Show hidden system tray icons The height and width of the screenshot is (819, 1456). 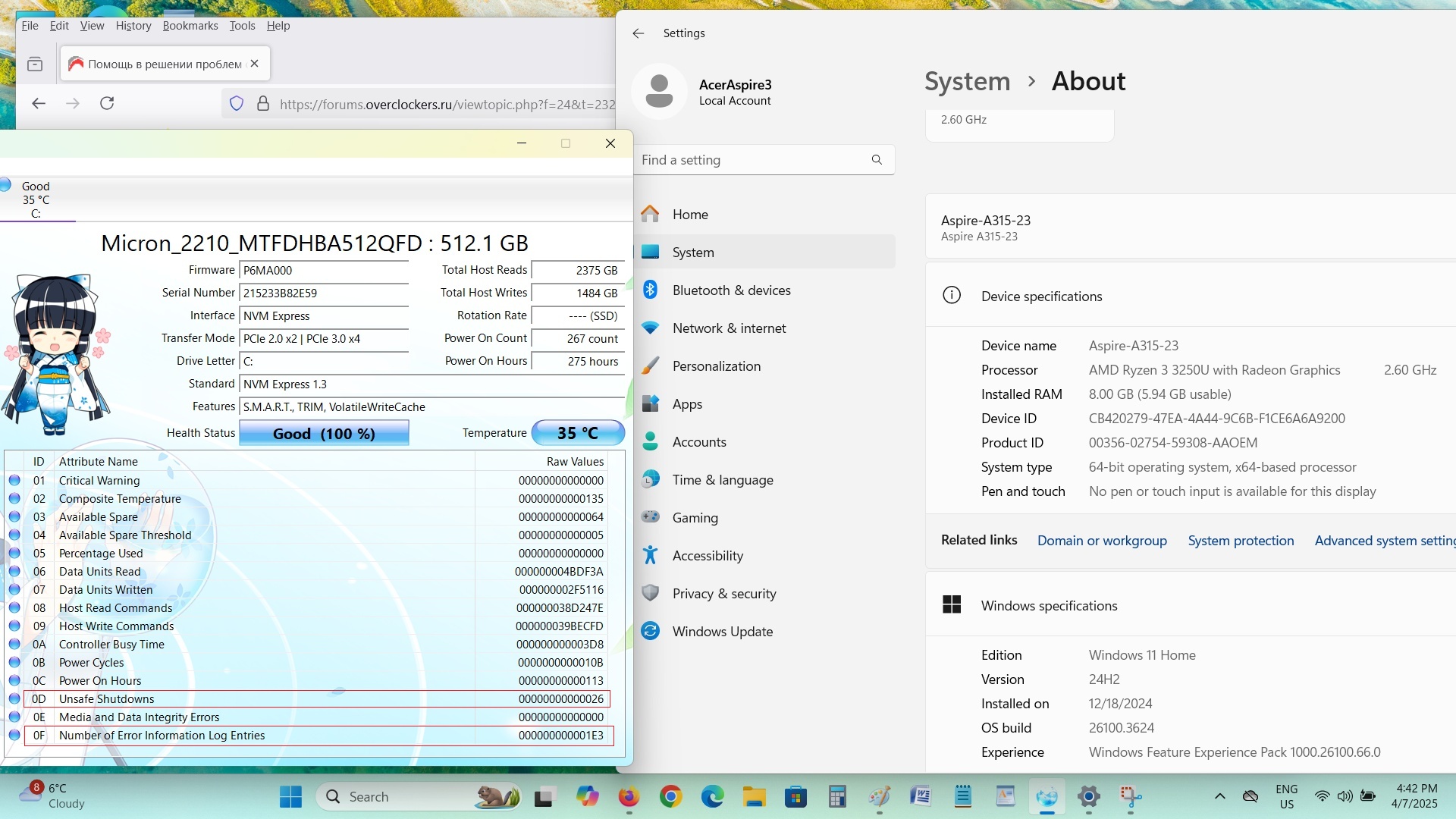(x=1219, y=796)
